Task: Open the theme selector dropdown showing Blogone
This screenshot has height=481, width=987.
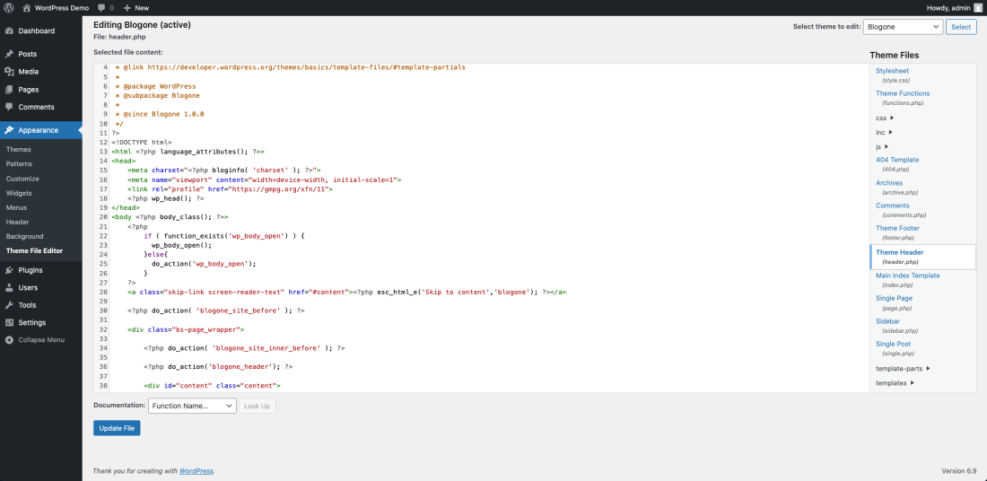Action: tap(903, 27)
